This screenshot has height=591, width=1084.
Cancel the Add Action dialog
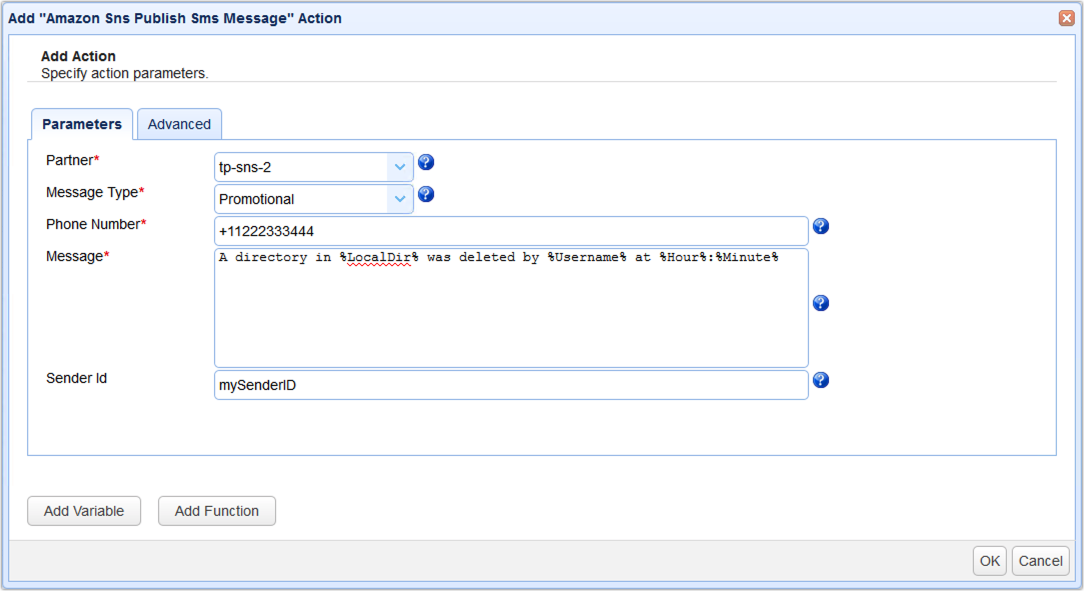pos(1040,561)
